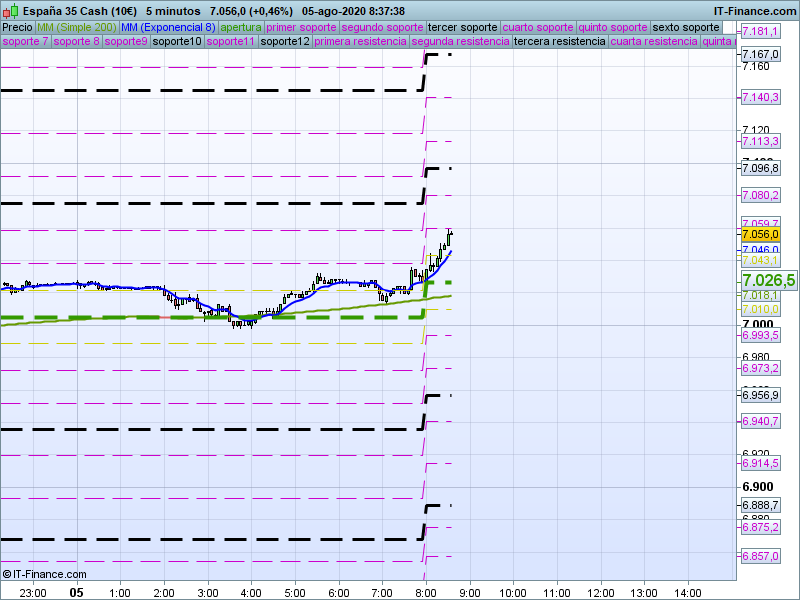Screen dimensions: 800x600
Task: Select the Precio legend label
Action: point(17,27)
